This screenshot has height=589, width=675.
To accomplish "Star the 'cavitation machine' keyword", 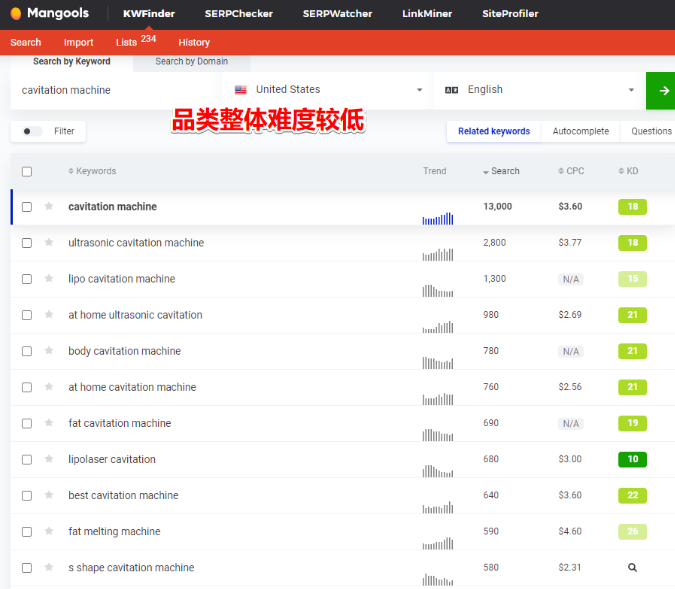I will (x=49, y=207).
